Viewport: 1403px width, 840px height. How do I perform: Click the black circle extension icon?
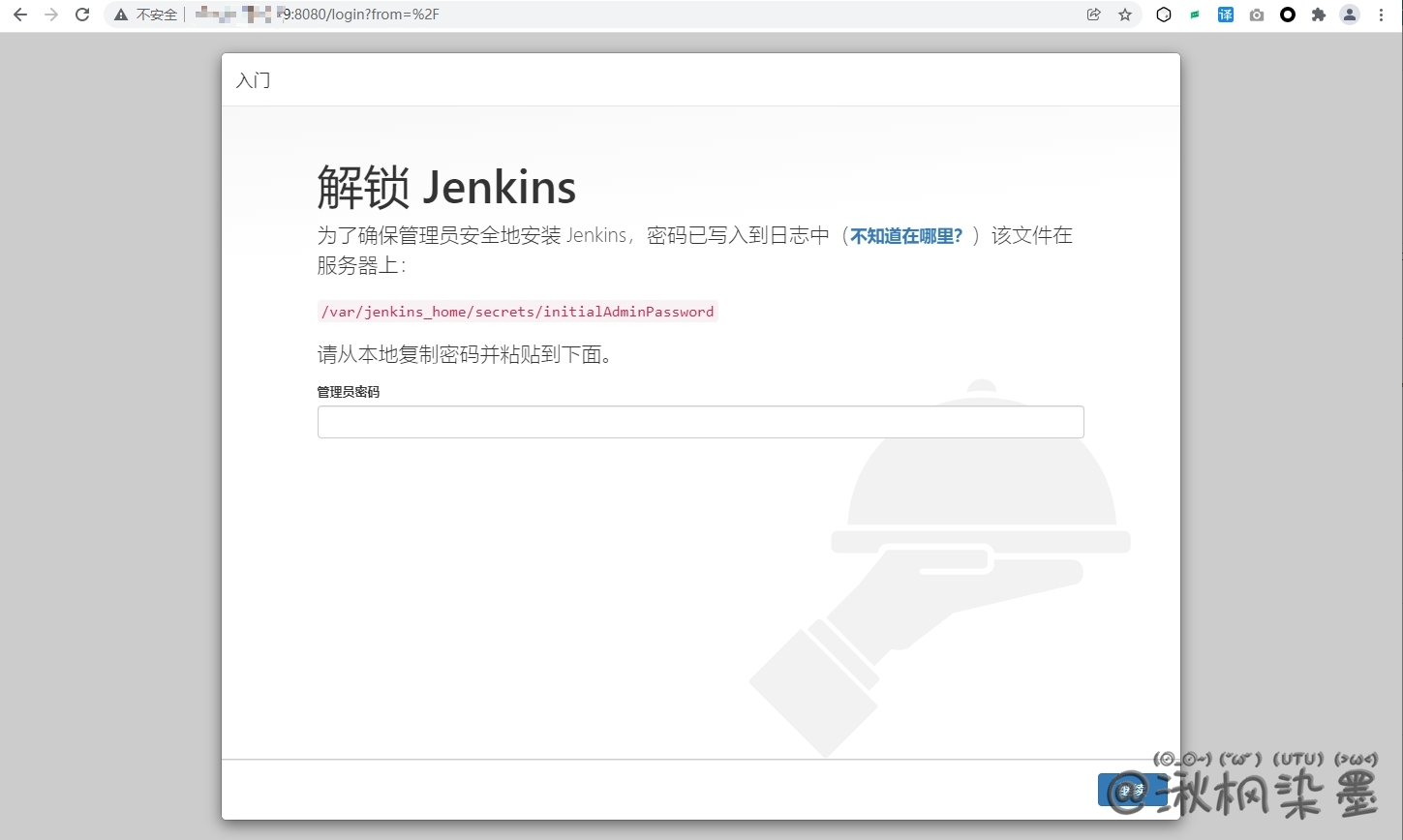point(1288,15)
